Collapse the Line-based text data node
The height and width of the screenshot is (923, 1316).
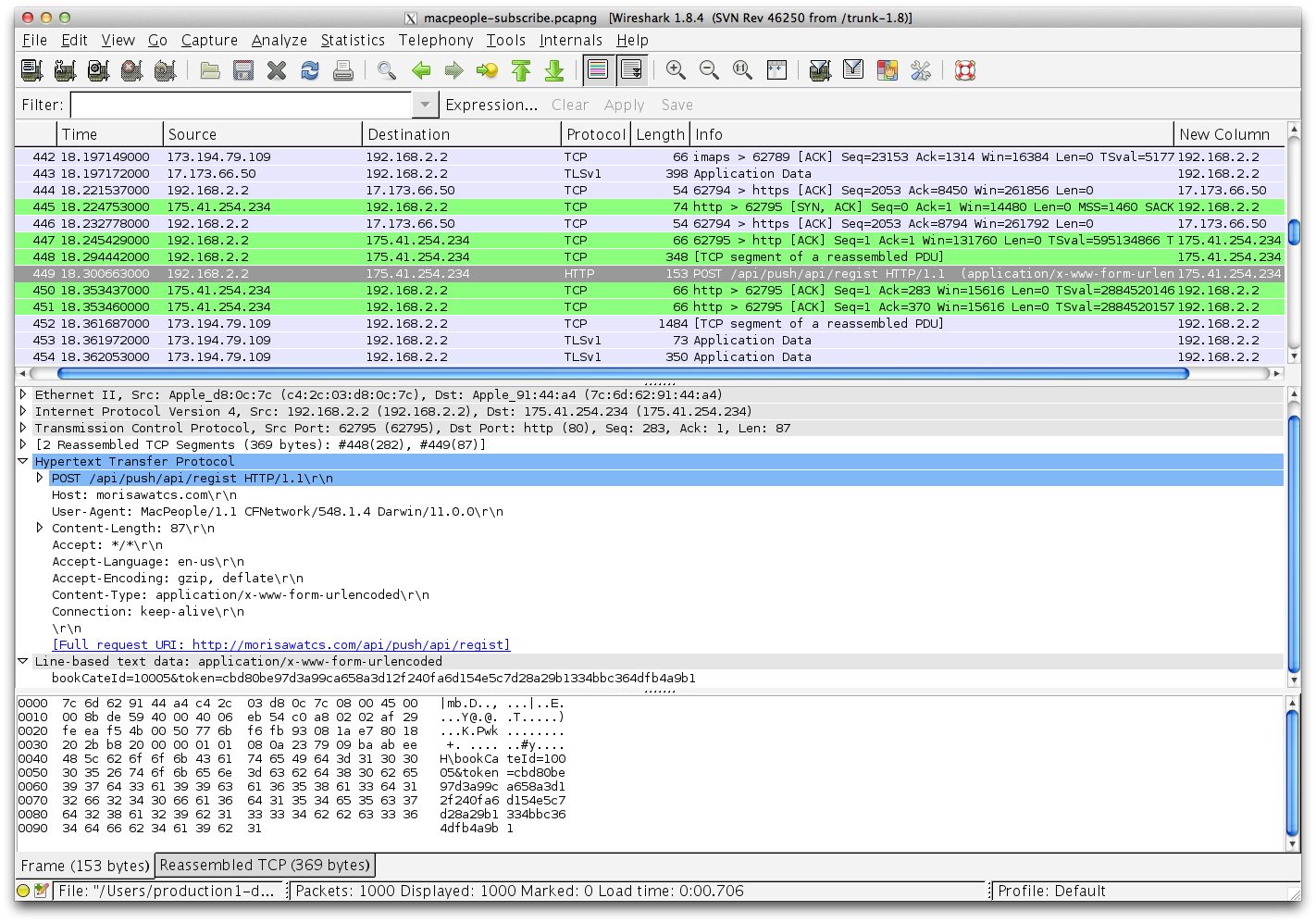coord(23,661)
